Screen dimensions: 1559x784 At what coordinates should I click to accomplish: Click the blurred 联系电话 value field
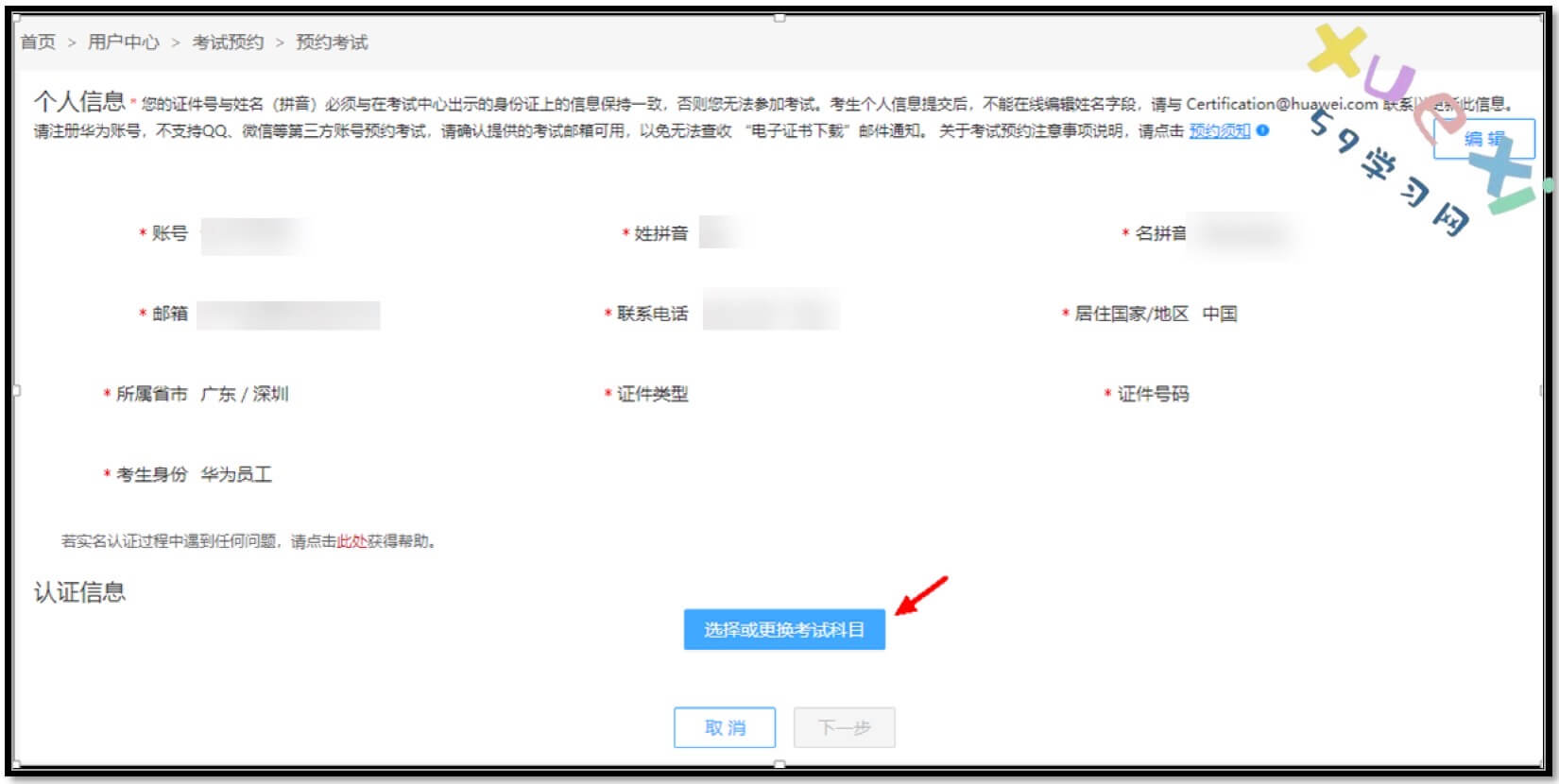(x=771, y=313)
